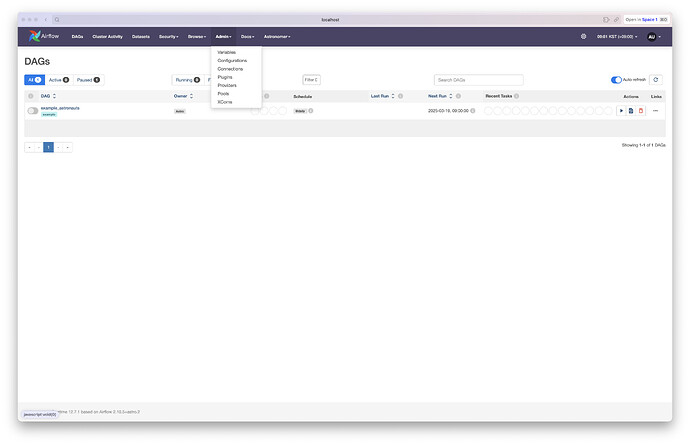Open the AU user avatar menu
The height and width of the screenshot is (444, 690).
[x=654, y=37]
